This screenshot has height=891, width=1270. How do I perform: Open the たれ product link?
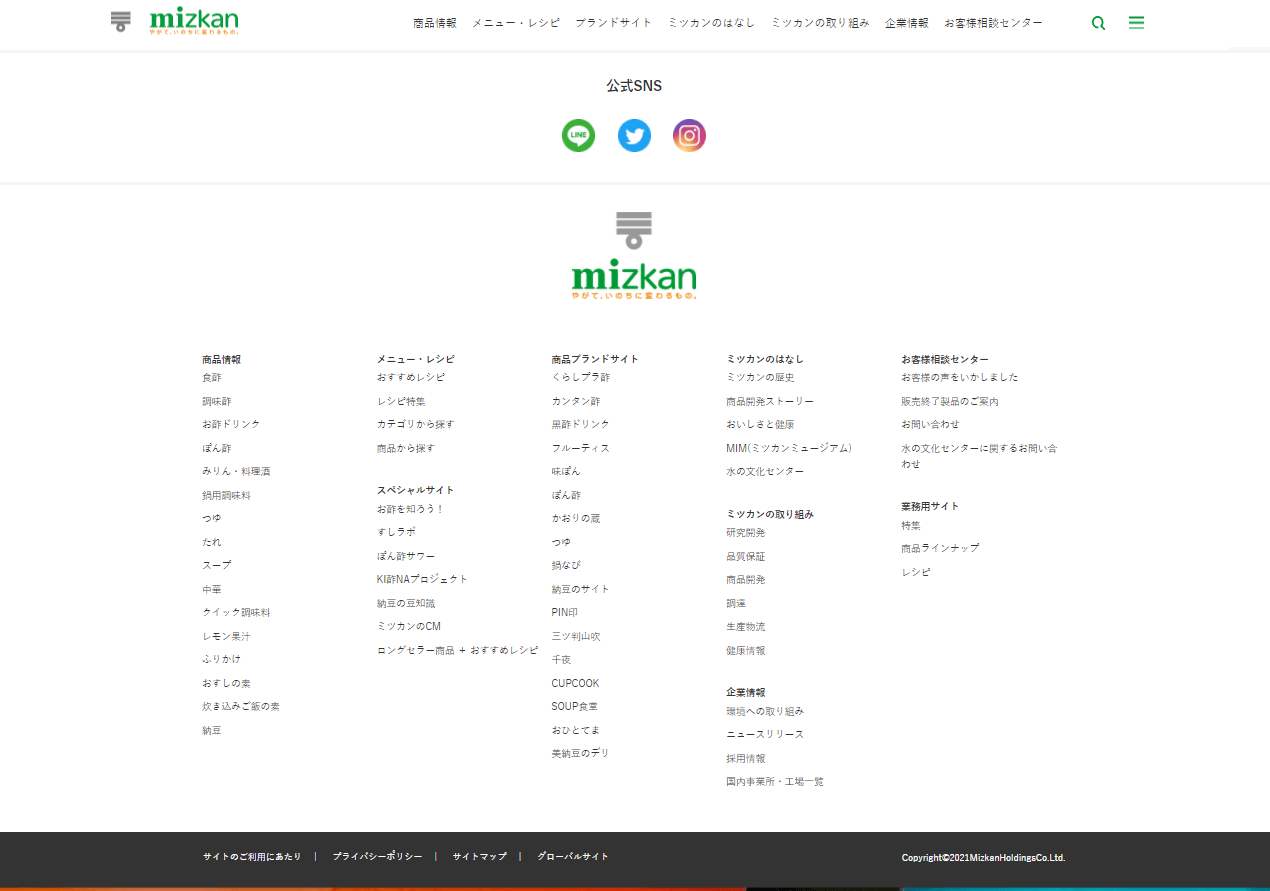(x=212, y=542)
